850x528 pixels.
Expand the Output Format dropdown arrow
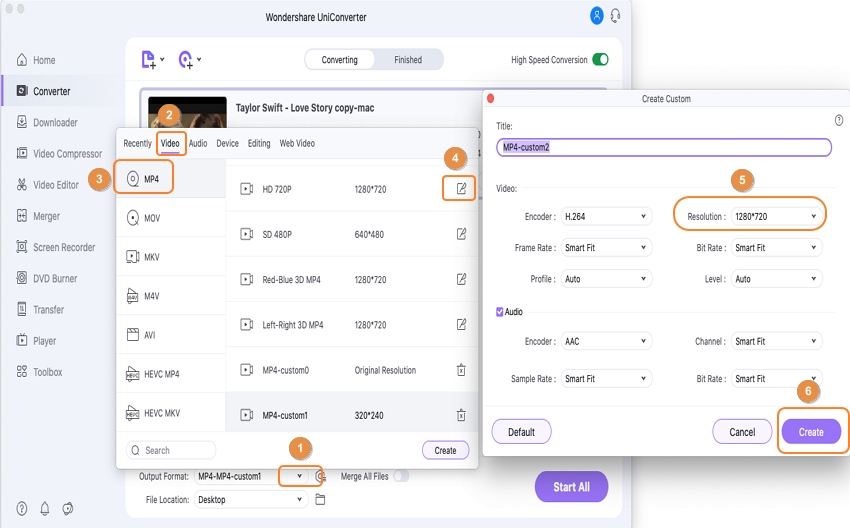coord(300,476)
